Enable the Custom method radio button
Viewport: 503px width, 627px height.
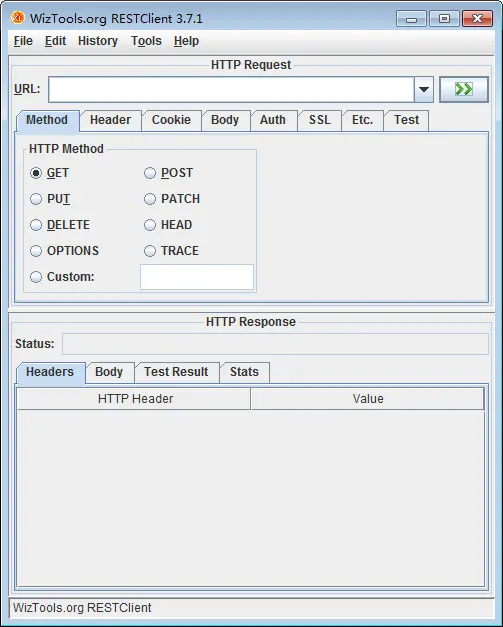pos(36,277)
